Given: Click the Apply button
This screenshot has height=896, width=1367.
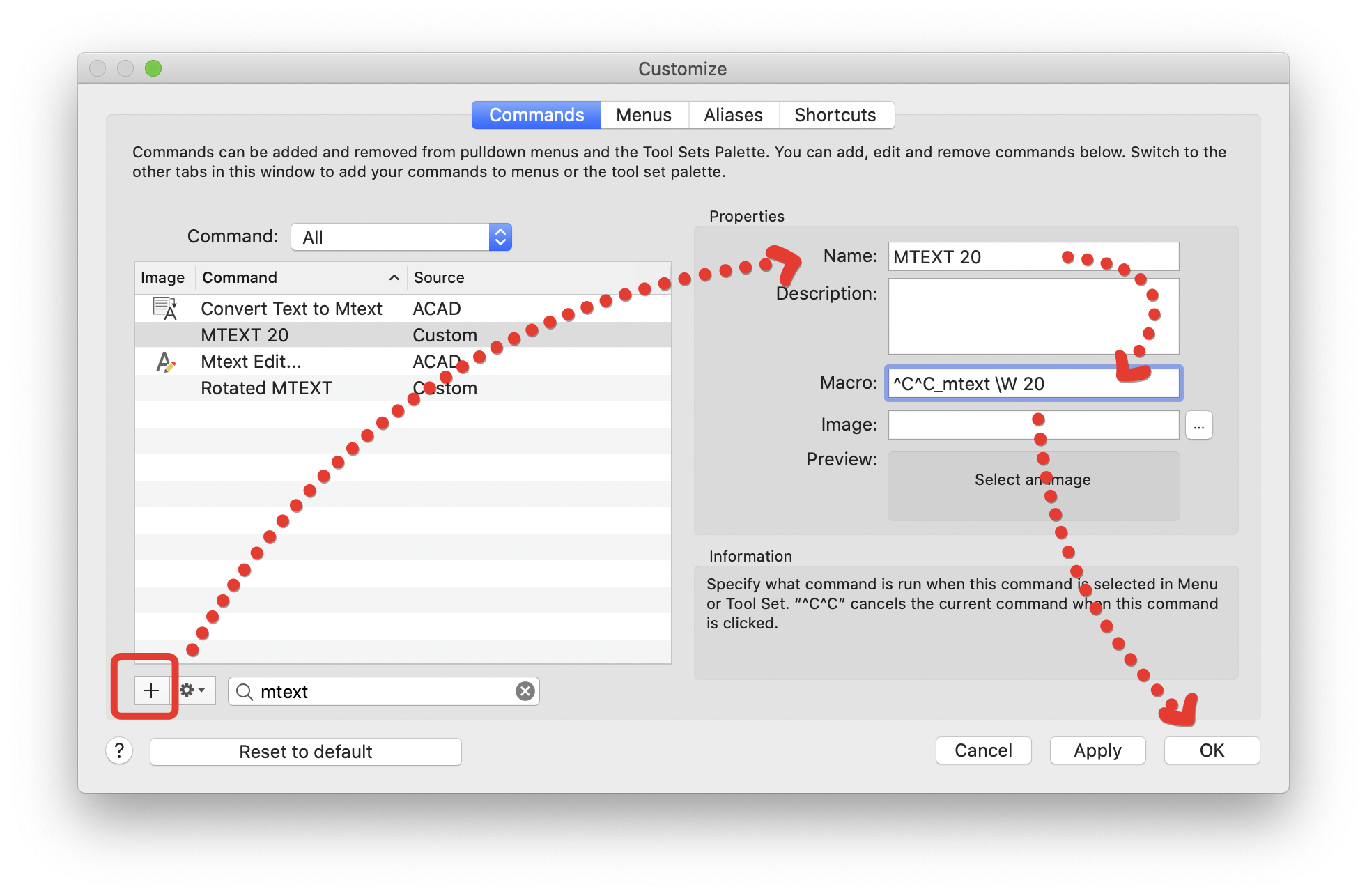Looking at the screenshot, I should (x=1097, y=750).
